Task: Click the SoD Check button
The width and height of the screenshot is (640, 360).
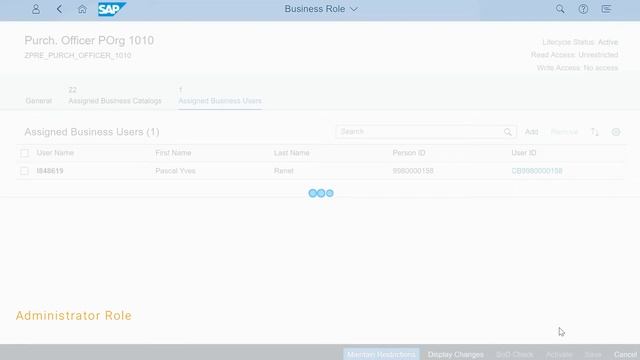Action: (515, 354)
